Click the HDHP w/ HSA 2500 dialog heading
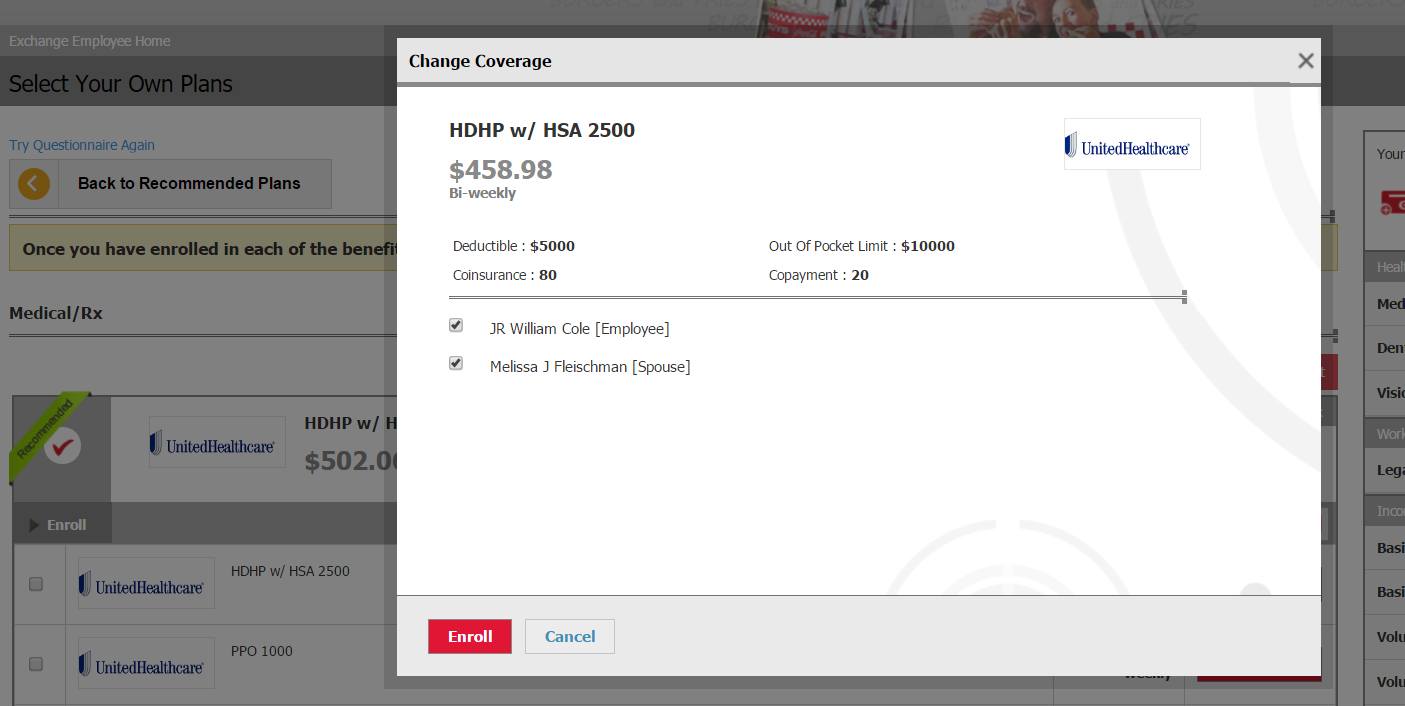1405x706 pixels. [x=542, y=130]
